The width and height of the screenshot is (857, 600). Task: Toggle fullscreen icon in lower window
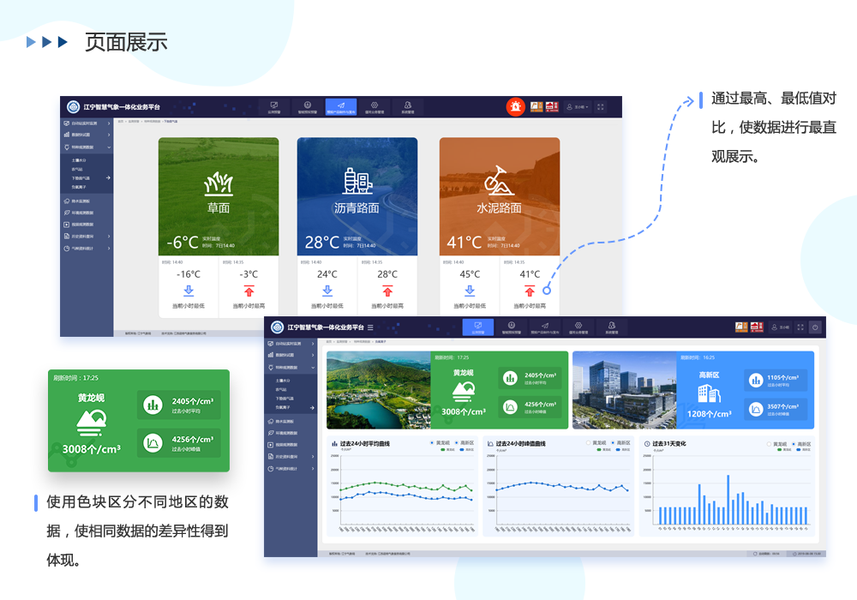coord(800,327)
